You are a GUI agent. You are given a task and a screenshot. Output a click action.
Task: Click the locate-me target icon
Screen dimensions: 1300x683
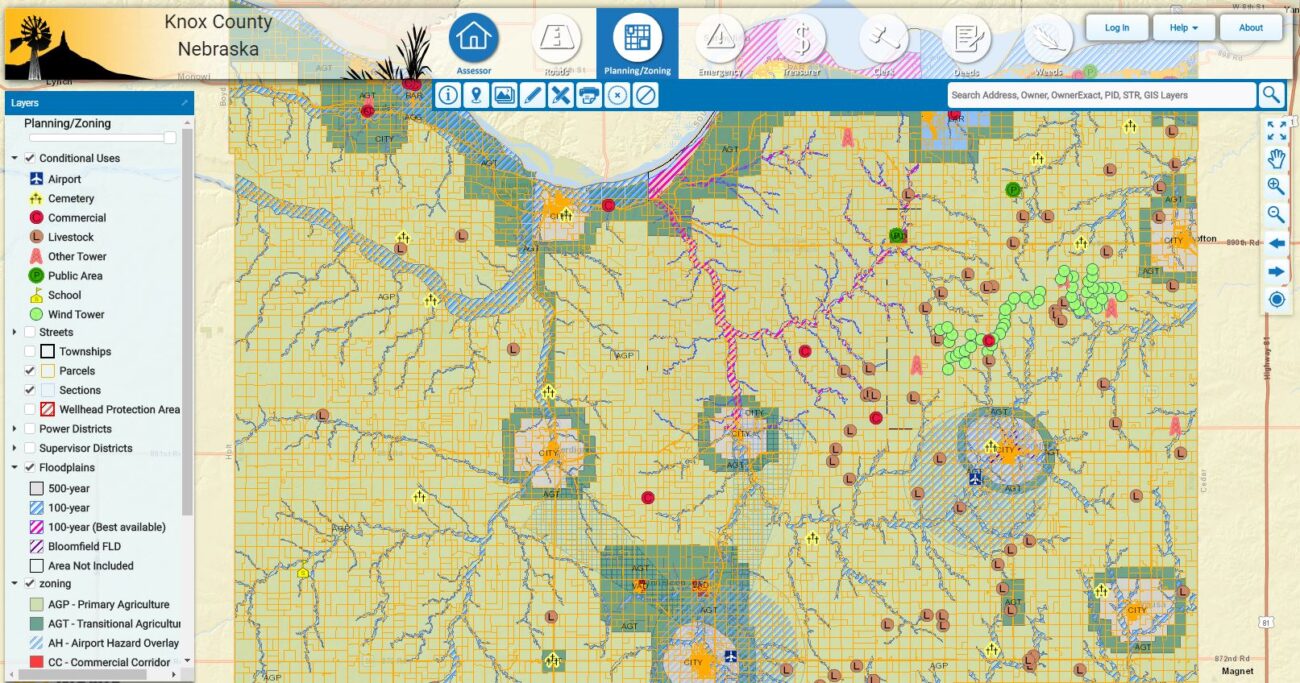click(x=1276, y=299)
